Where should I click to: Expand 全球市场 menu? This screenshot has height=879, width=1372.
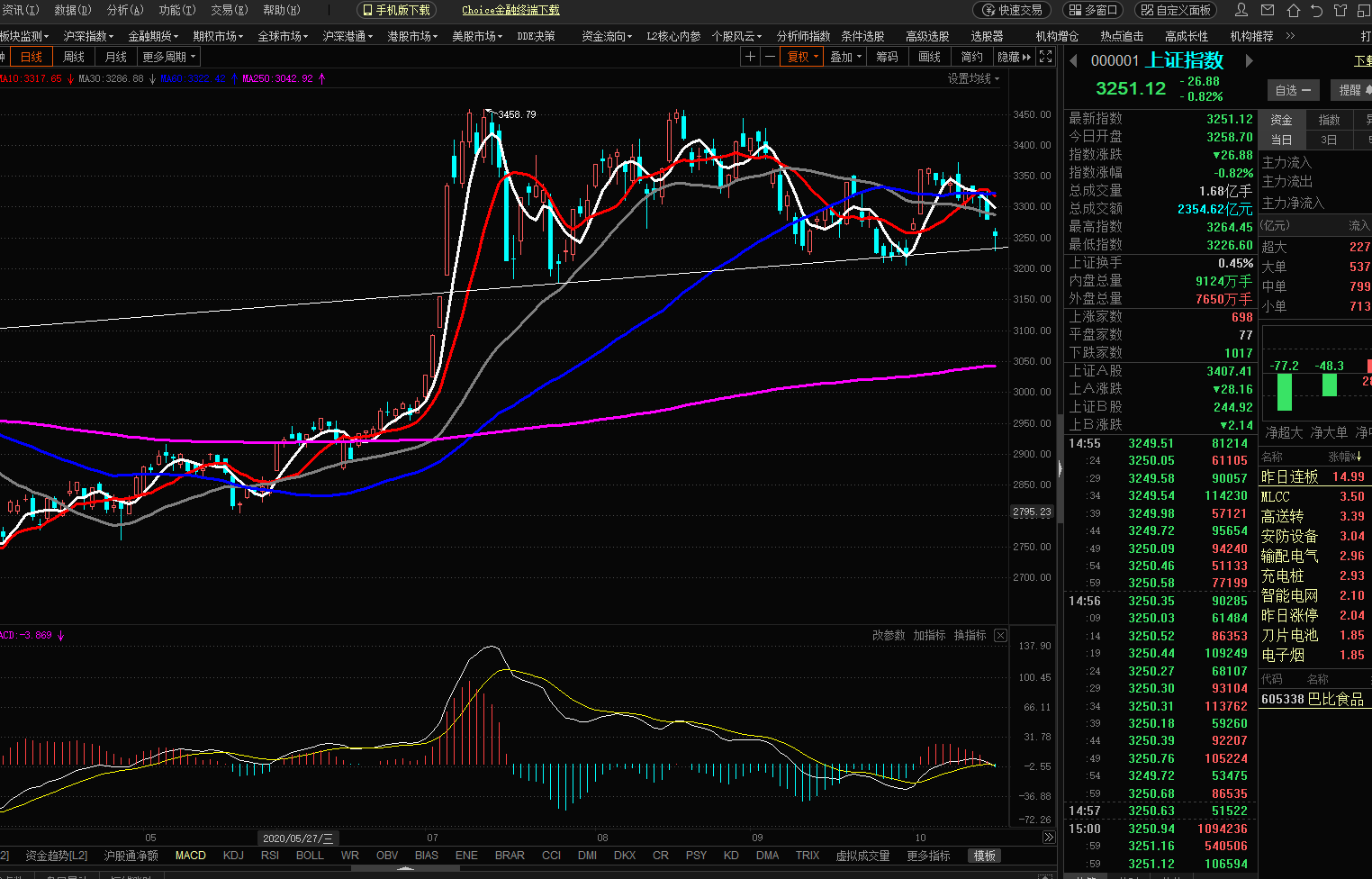(283, 36)
